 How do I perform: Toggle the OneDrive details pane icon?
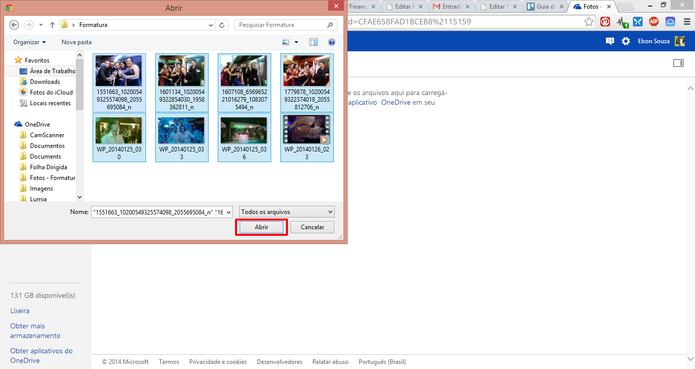(678, 63)
